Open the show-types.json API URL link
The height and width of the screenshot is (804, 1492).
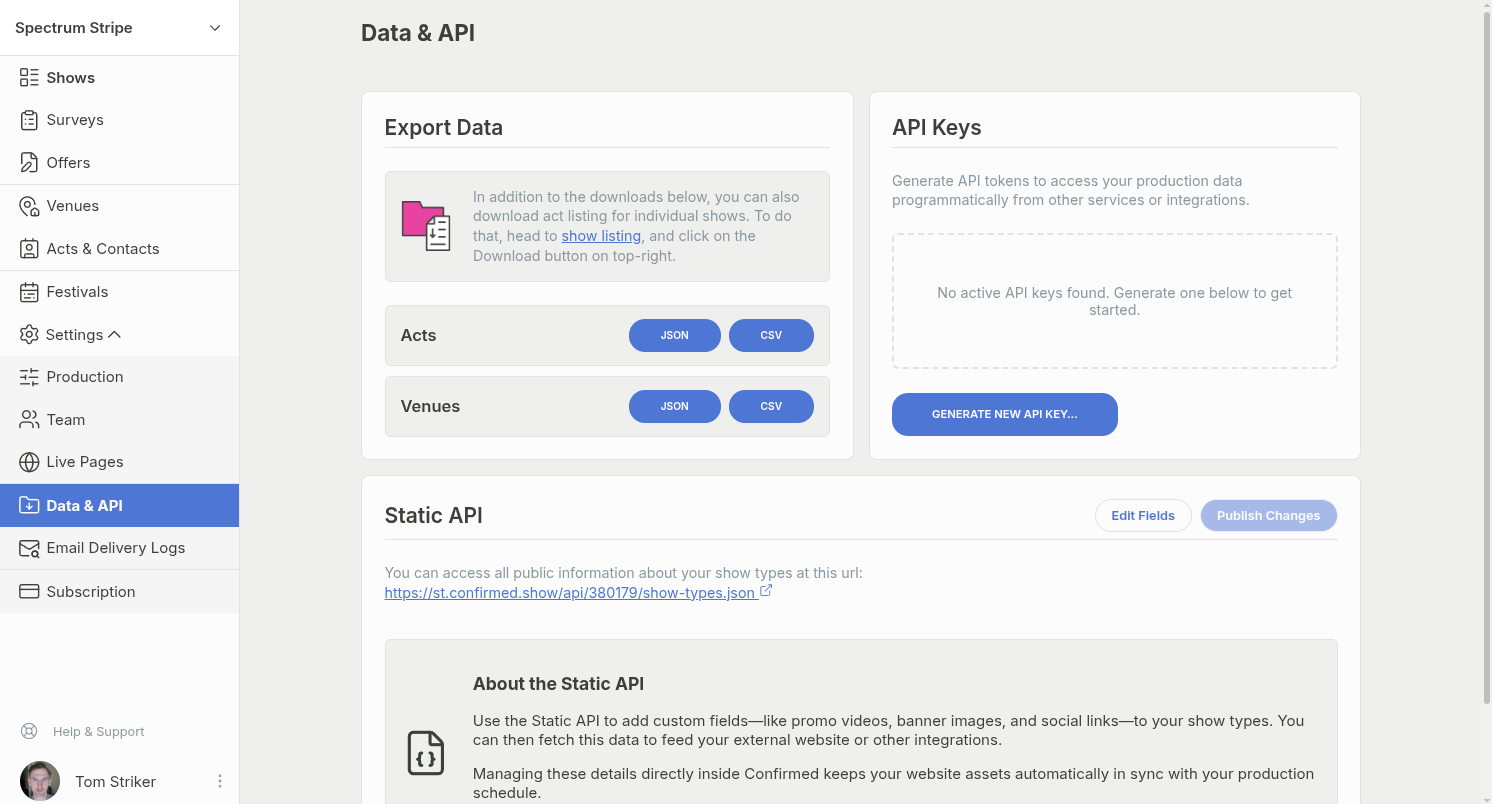click(x=570, y=593)
